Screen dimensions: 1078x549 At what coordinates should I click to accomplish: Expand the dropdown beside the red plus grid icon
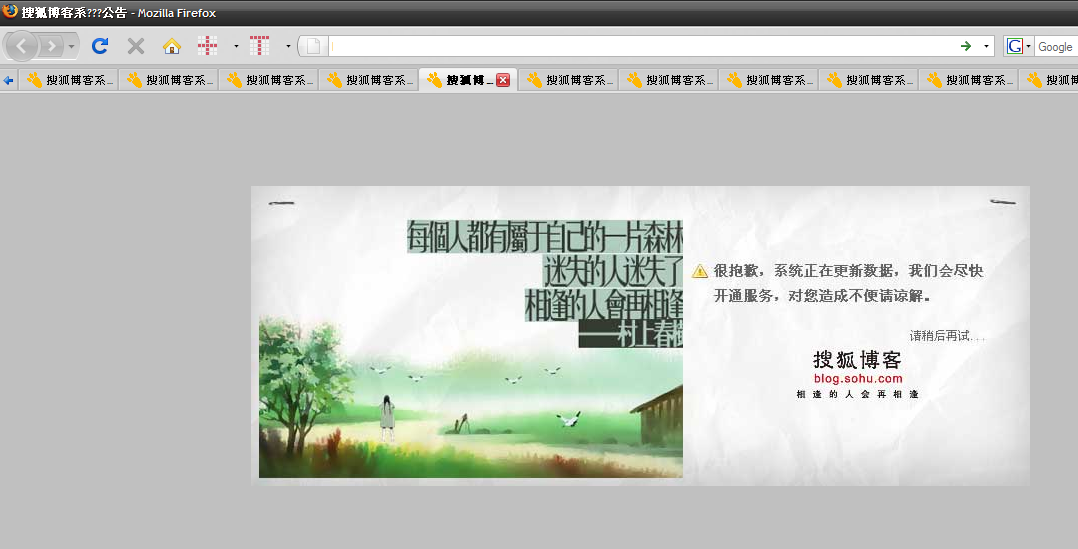(236, 47)
